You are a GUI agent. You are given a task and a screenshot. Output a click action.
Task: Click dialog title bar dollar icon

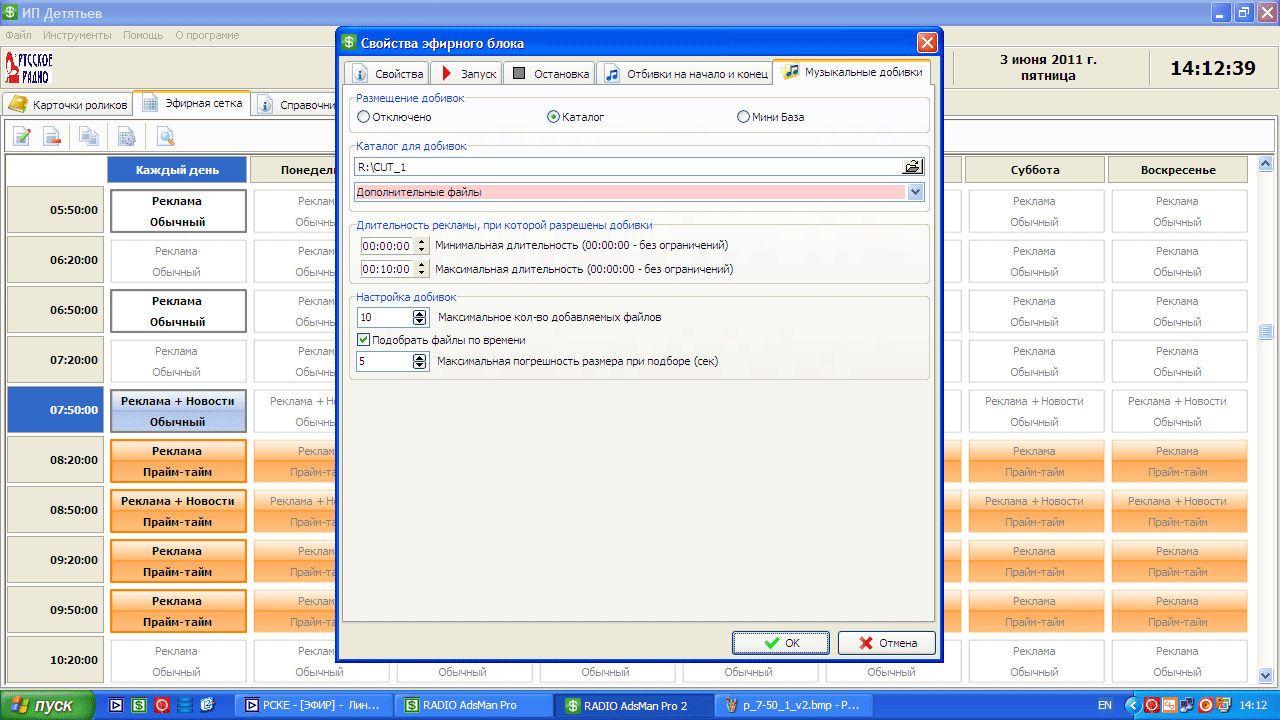pyautogui.click(x=349, y=43)
